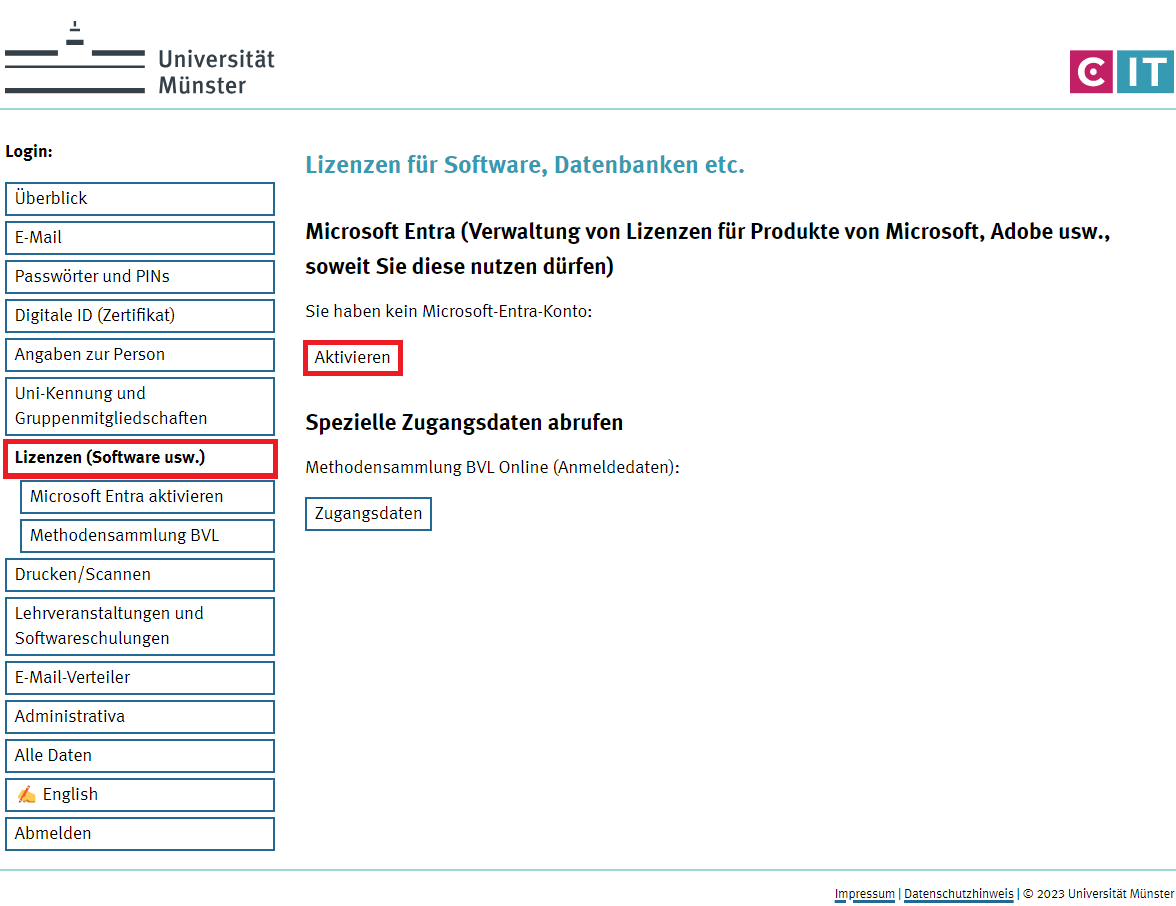Open Methodensammlung BVL submenu item
1176x906 pixels.
(147, 535)
